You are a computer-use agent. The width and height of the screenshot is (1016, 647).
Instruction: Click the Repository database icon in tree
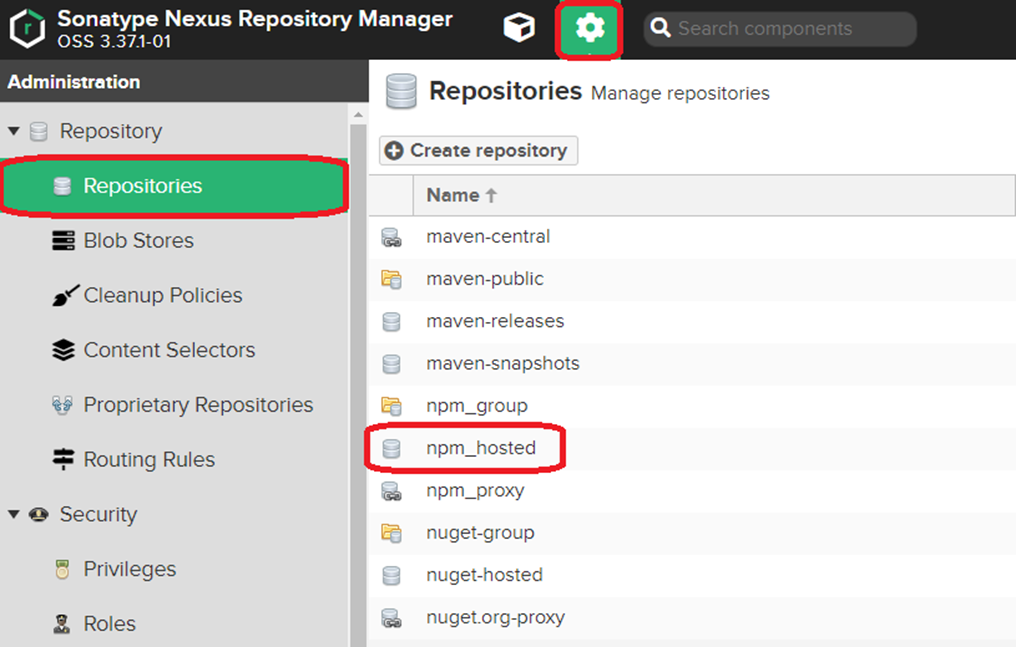click(x=39, y=131)
